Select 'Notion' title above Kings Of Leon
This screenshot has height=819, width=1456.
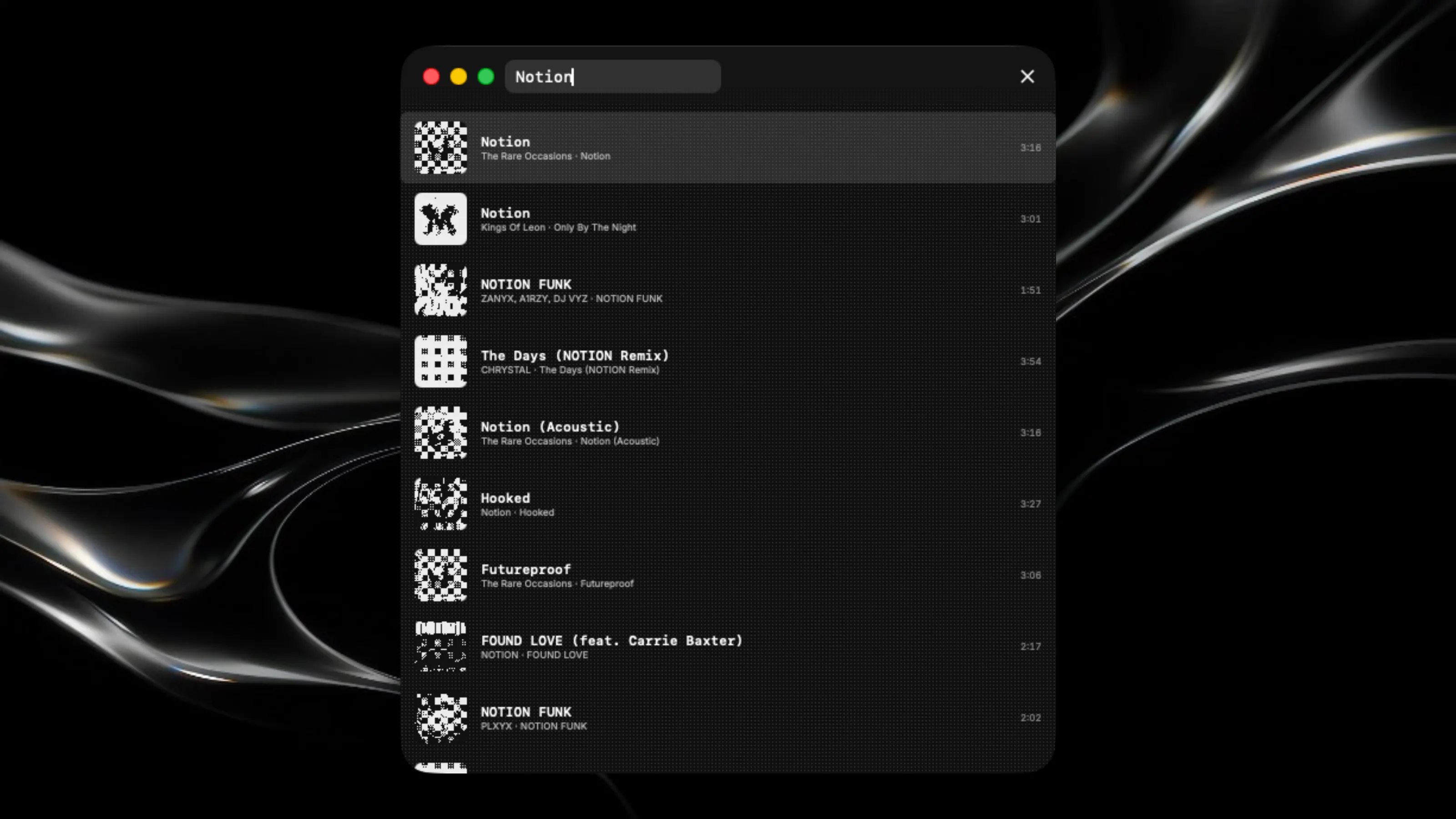tap(506, 213)
